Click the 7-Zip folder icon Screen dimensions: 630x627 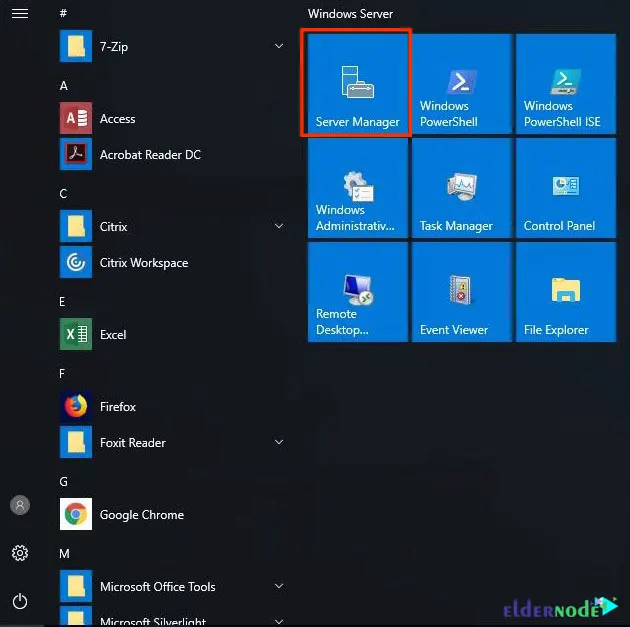(x=76, y=46)
